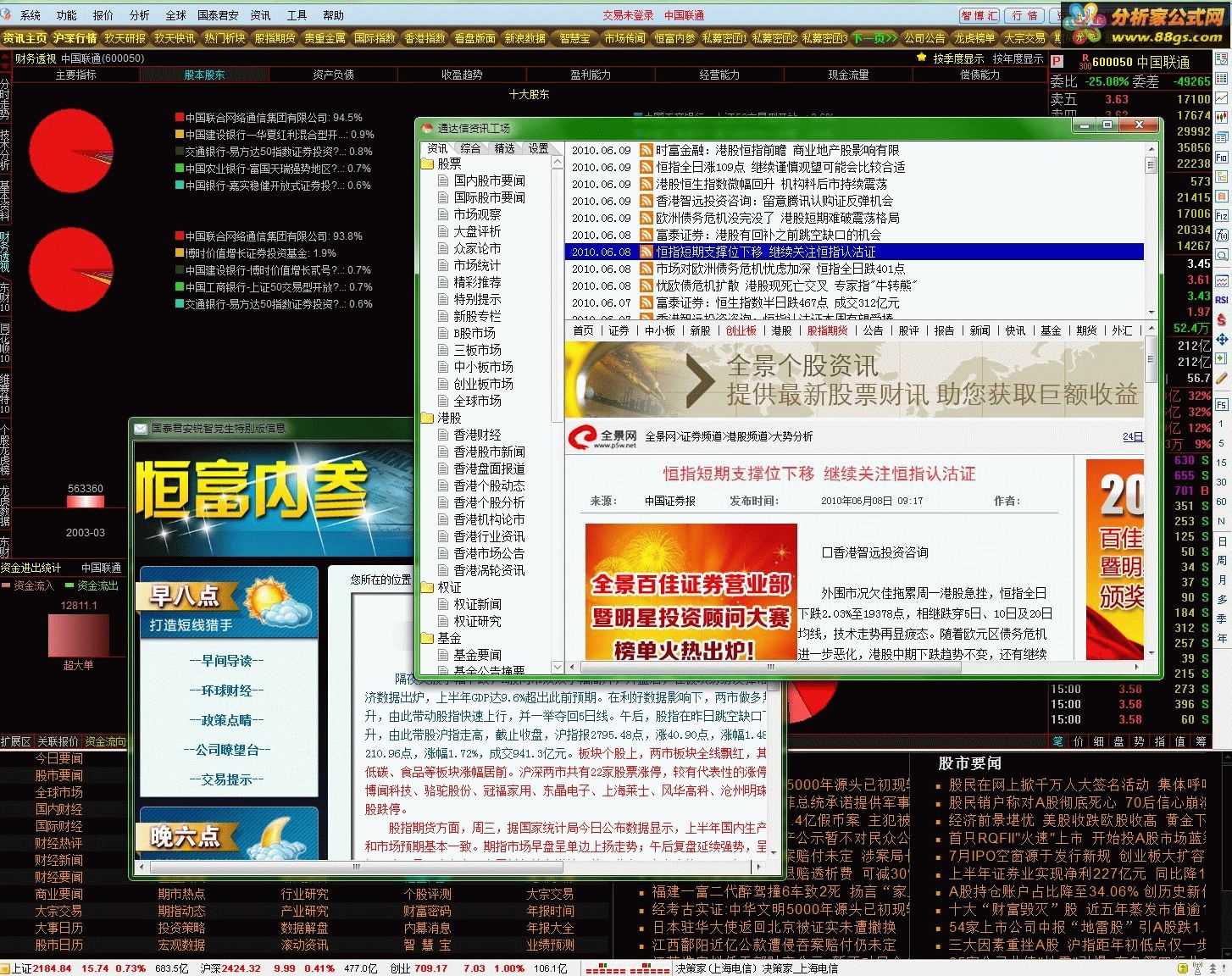Open the quote table grid icon
This screenshot has width=1232, height=976.
click(x=1222, y=78)
